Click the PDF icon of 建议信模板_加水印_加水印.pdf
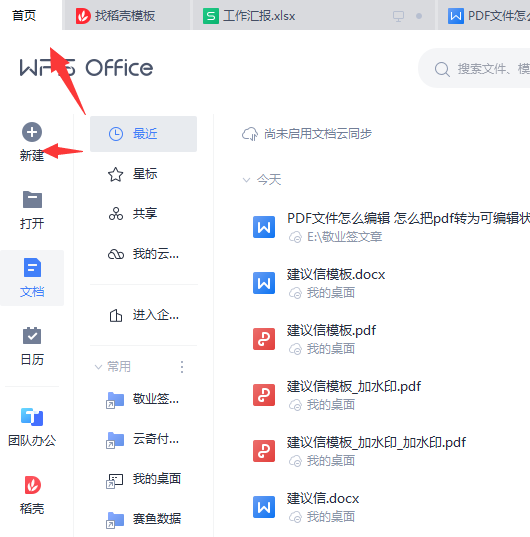Screen dimensions: 530x537 click(264, 451)
